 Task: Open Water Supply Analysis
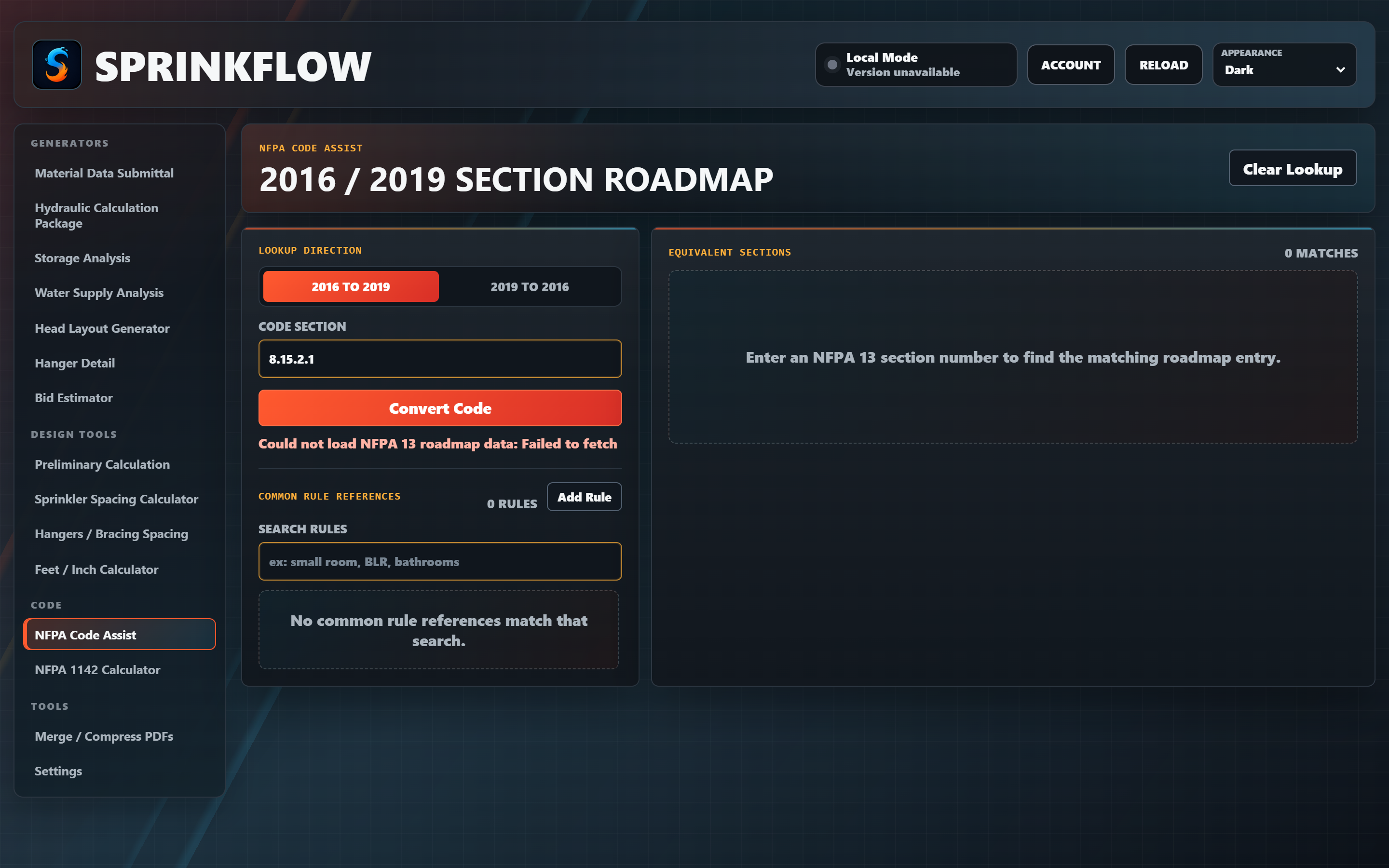[x=120, y=293]
